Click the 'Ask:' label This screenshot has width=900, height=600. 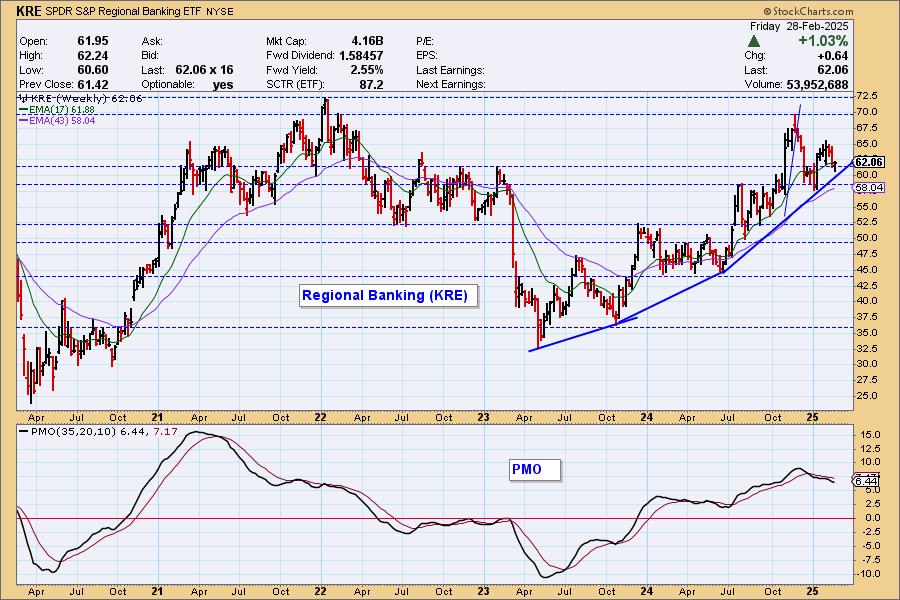coord(152,41)
